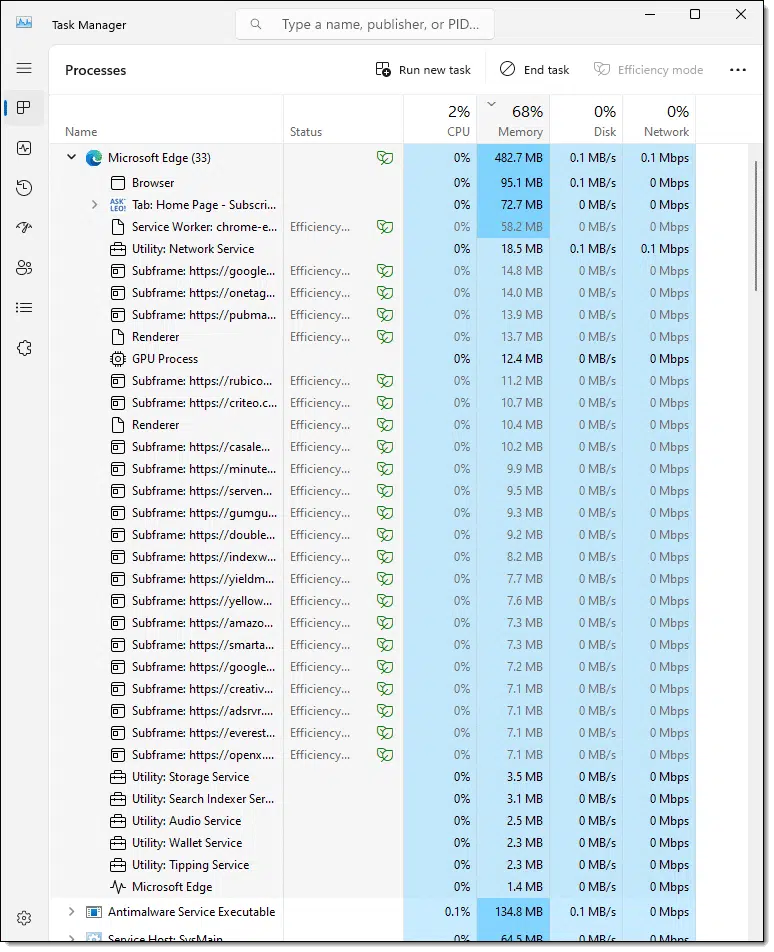The width and height of the screenshot is (774, 952).
Task: Click the search magnifier icon
Action: tap(256, 24)
